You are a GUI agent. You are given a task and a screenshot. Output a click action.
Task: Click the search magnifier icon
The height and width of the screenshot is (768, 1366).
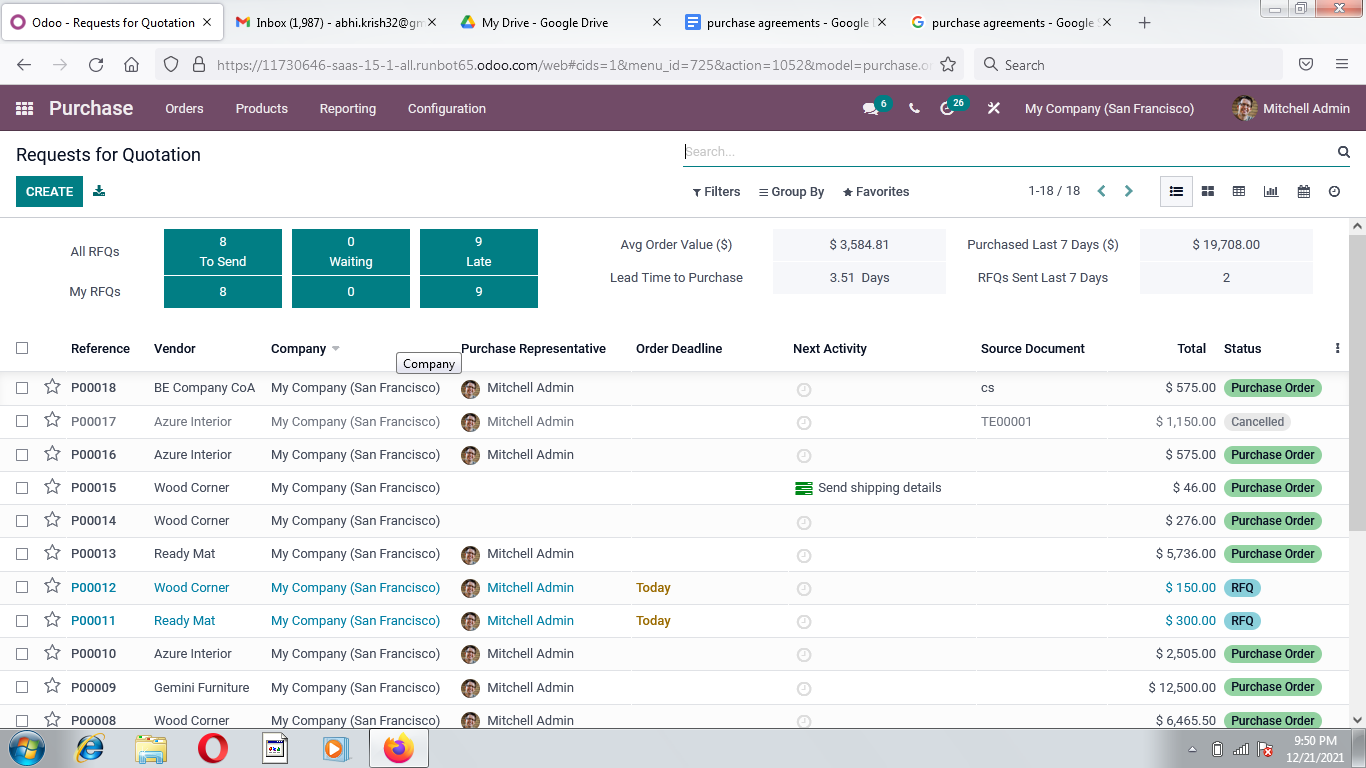point(1344,152)
